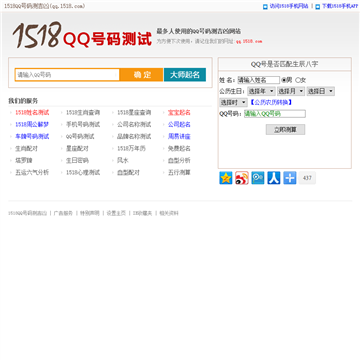The width and height of the screenshot is (360, 360).
Task: Open 车牌号码测试 link
Action: (x=32, y=137)
